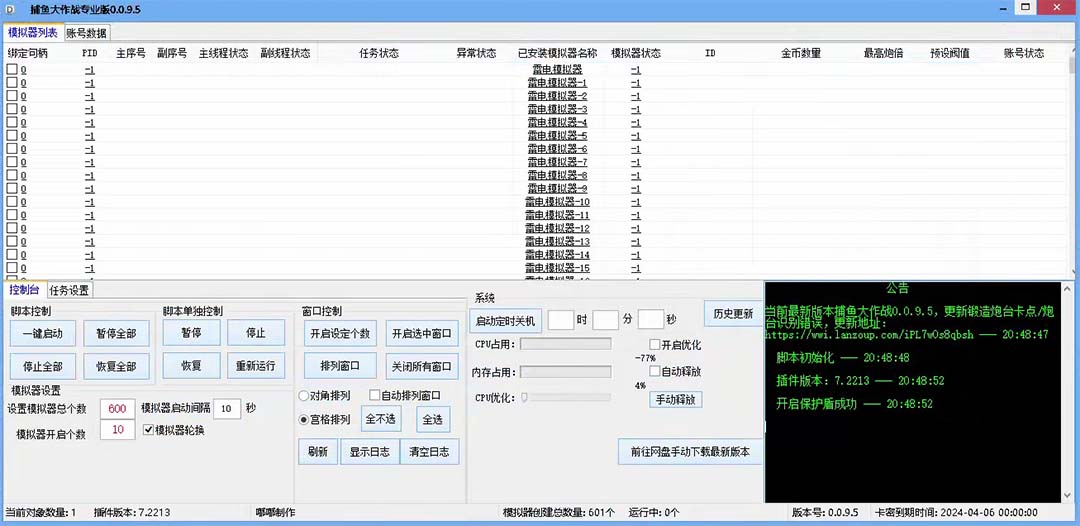Tick the 开启优化 checkbox
Image resolution: width=1080 pixels, height=526 pixels.
pyautogui.click(x=654, y=345)
